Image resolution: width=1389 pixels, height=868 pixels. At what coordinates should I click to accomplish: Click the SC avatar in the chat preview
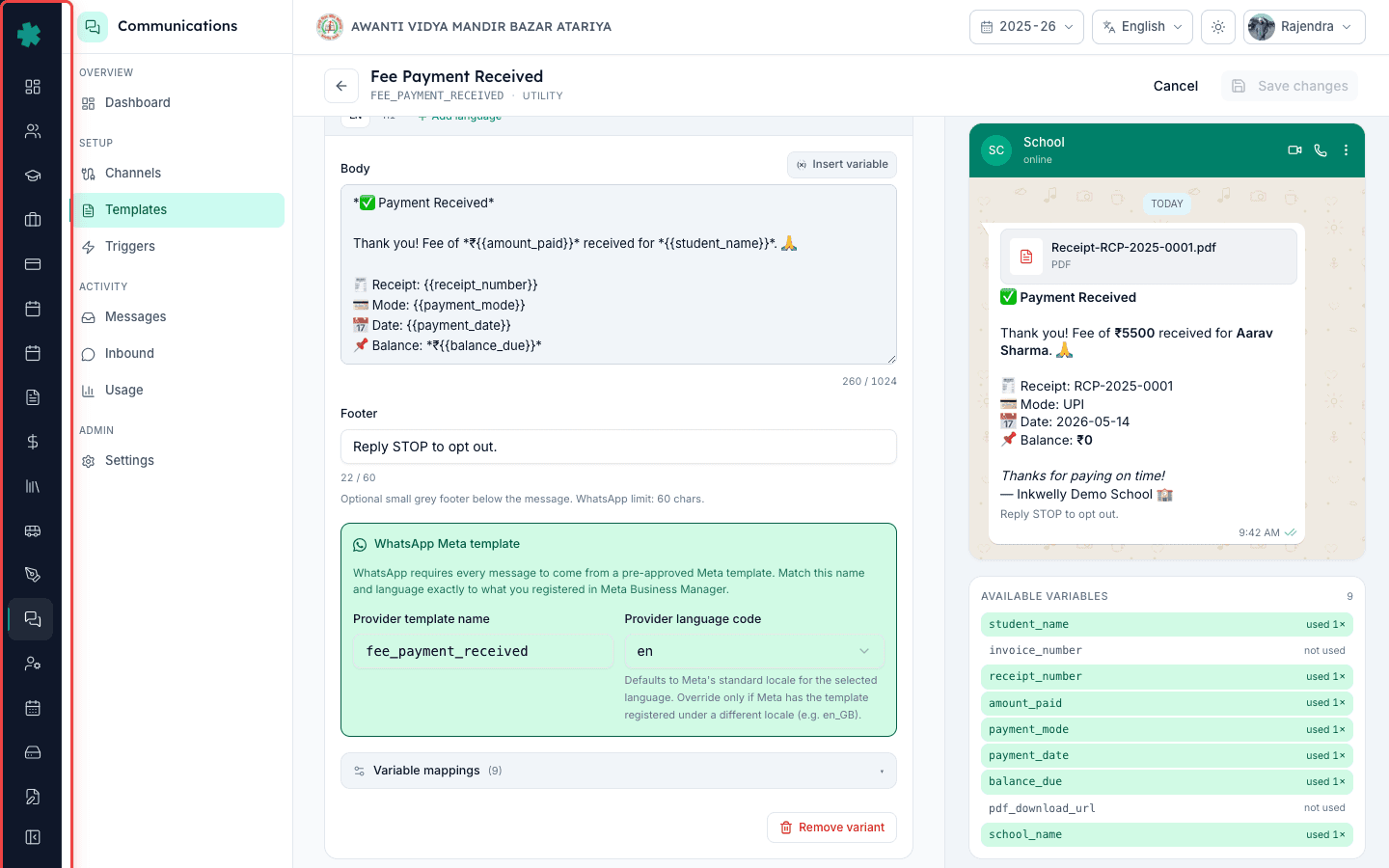996,150
